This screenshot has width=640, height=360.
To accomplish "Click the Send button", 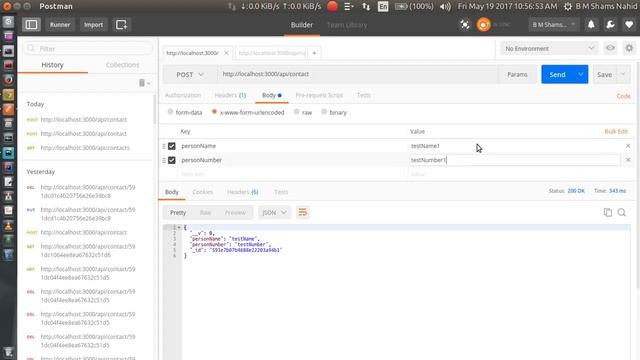I will point(557,74).
